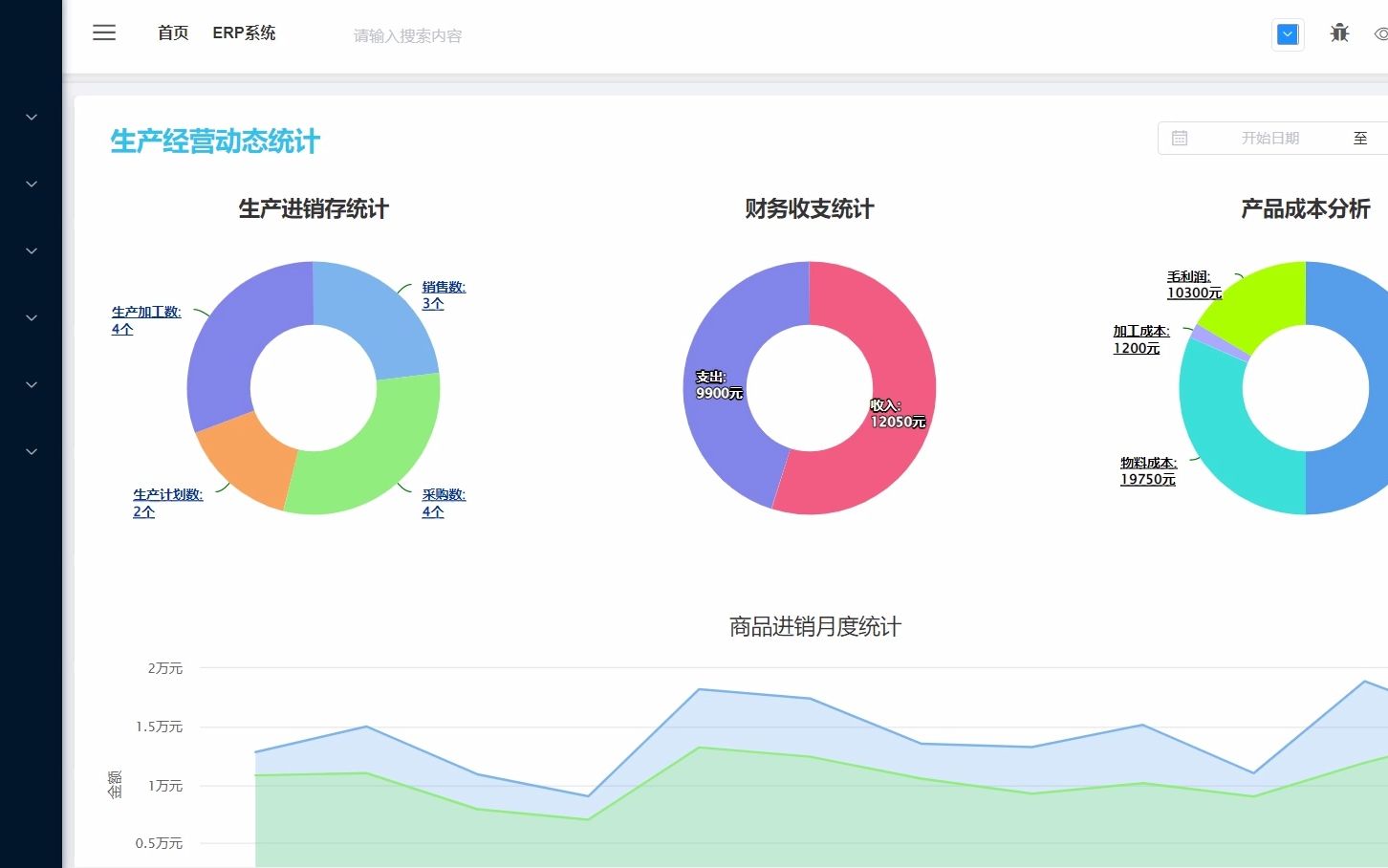Screen dimensions: 1388x868
Task: Click the 2万元 axis label
Action: 165,668
